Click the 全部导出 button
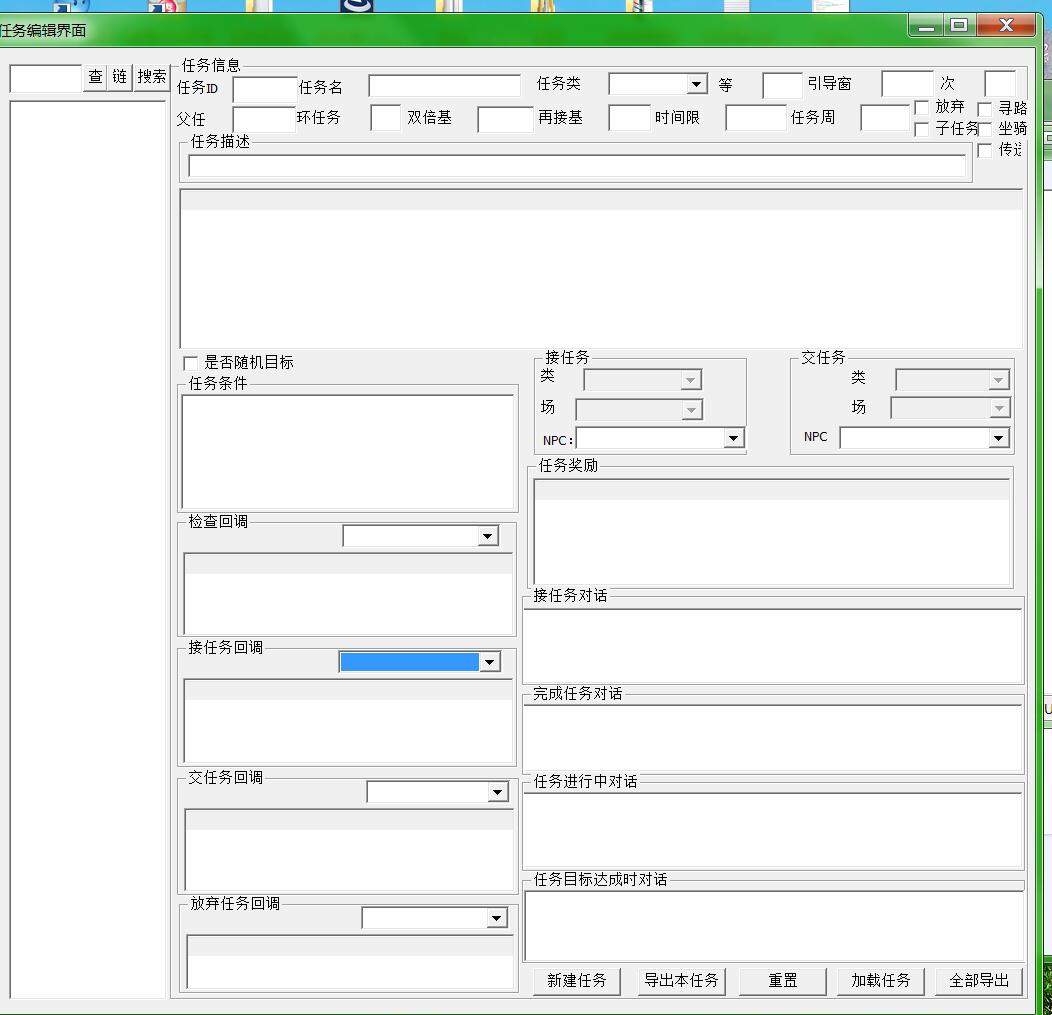The height and width of the screenshot is (1015, 1052). point(979,981)
